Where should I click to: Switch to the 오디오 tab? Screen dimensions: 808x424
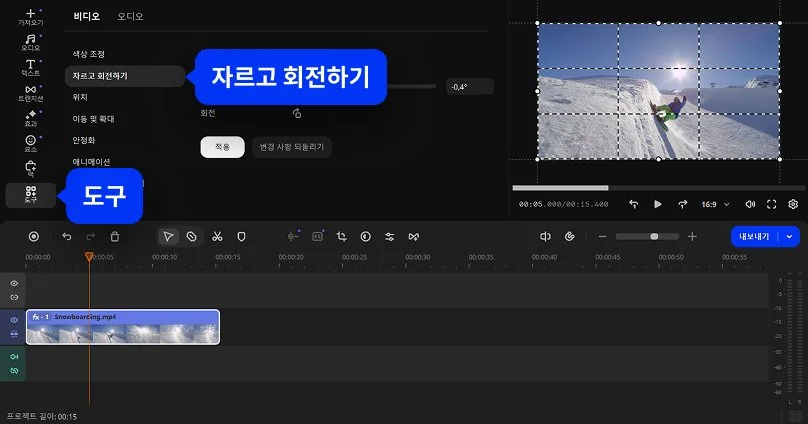(130, 17)
